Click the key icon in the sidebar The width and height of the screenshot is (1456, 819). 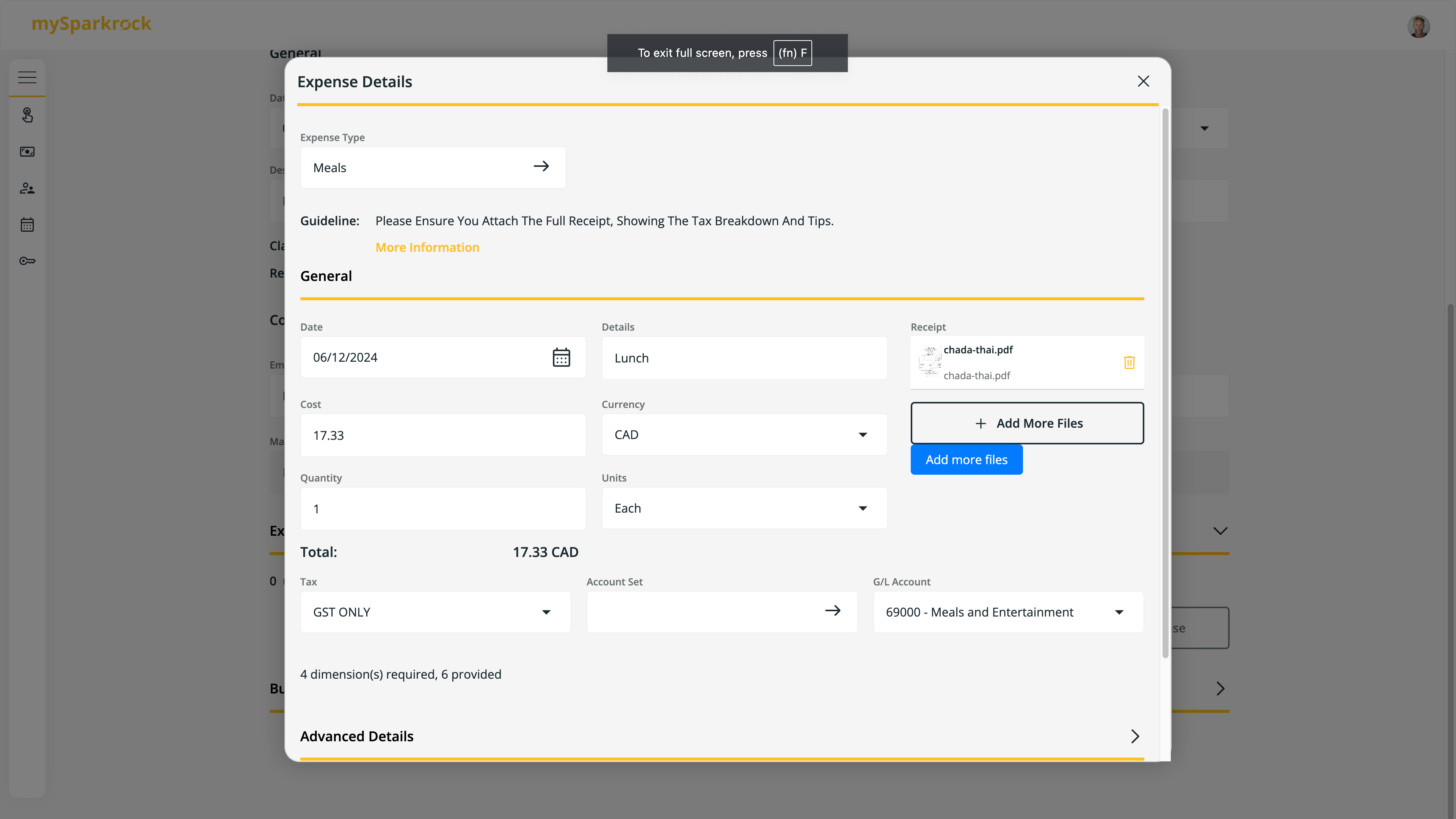[27, 261]
